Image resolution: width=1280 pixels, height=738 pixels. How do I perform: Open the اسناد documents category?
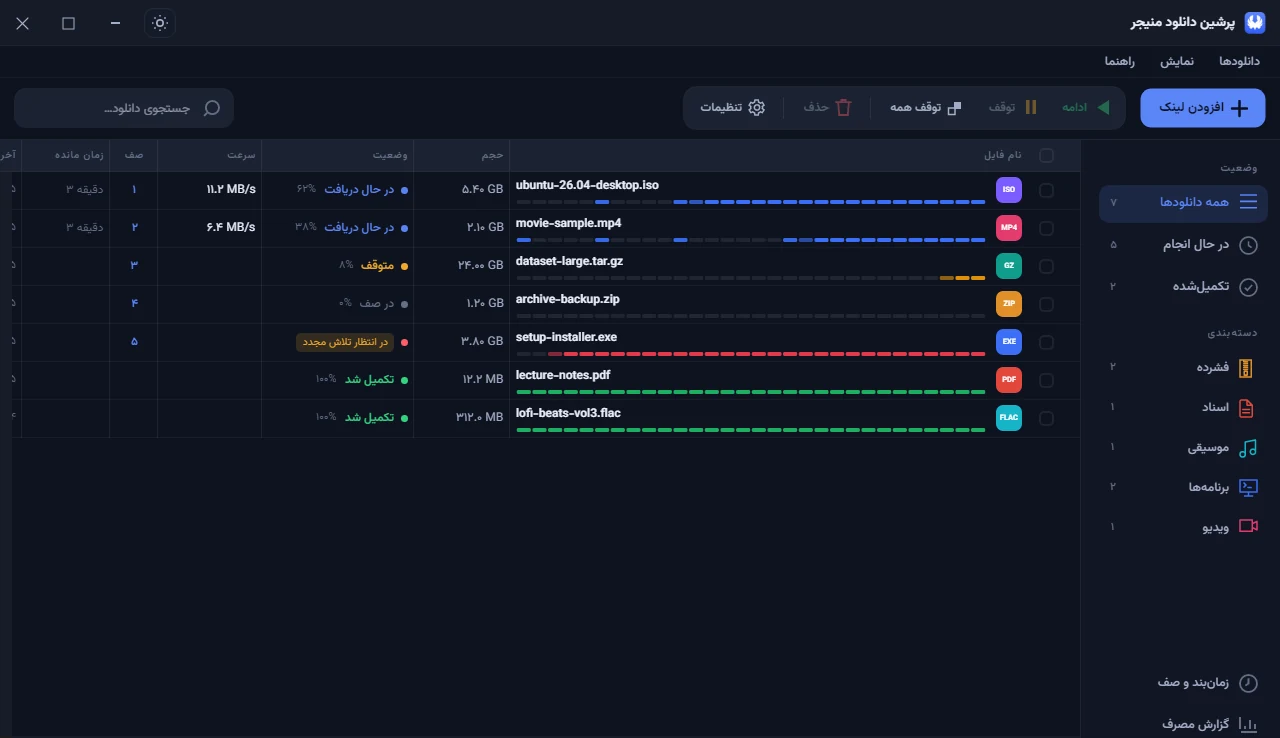tap(1184, 408)
